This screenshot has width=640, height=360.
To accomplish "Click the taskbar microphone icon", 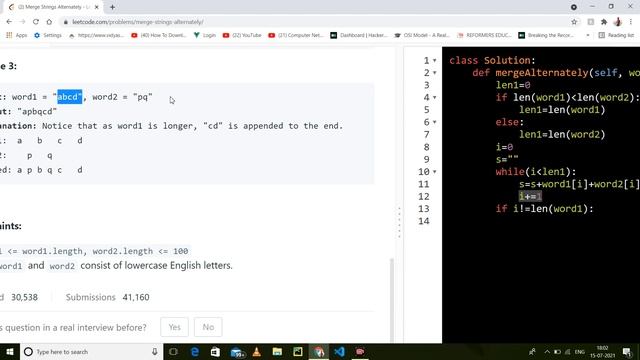I will coord(155,351).
